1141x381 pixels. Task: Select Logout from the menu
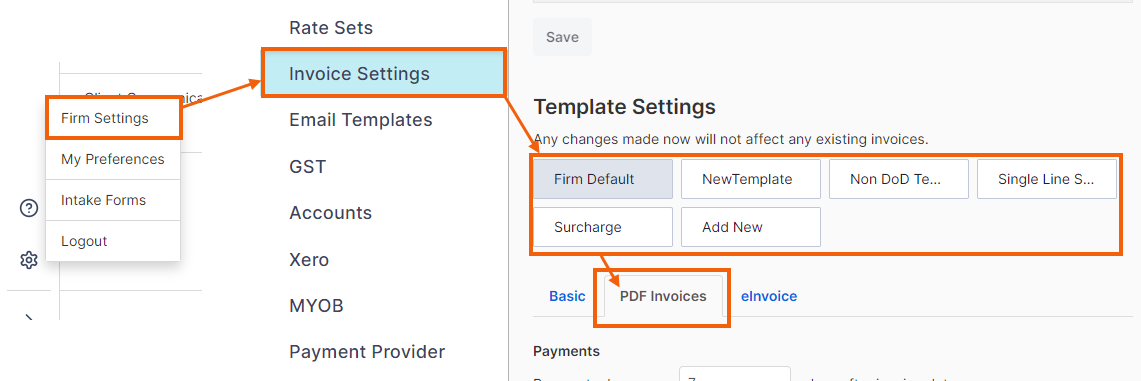tap(113, 241)
